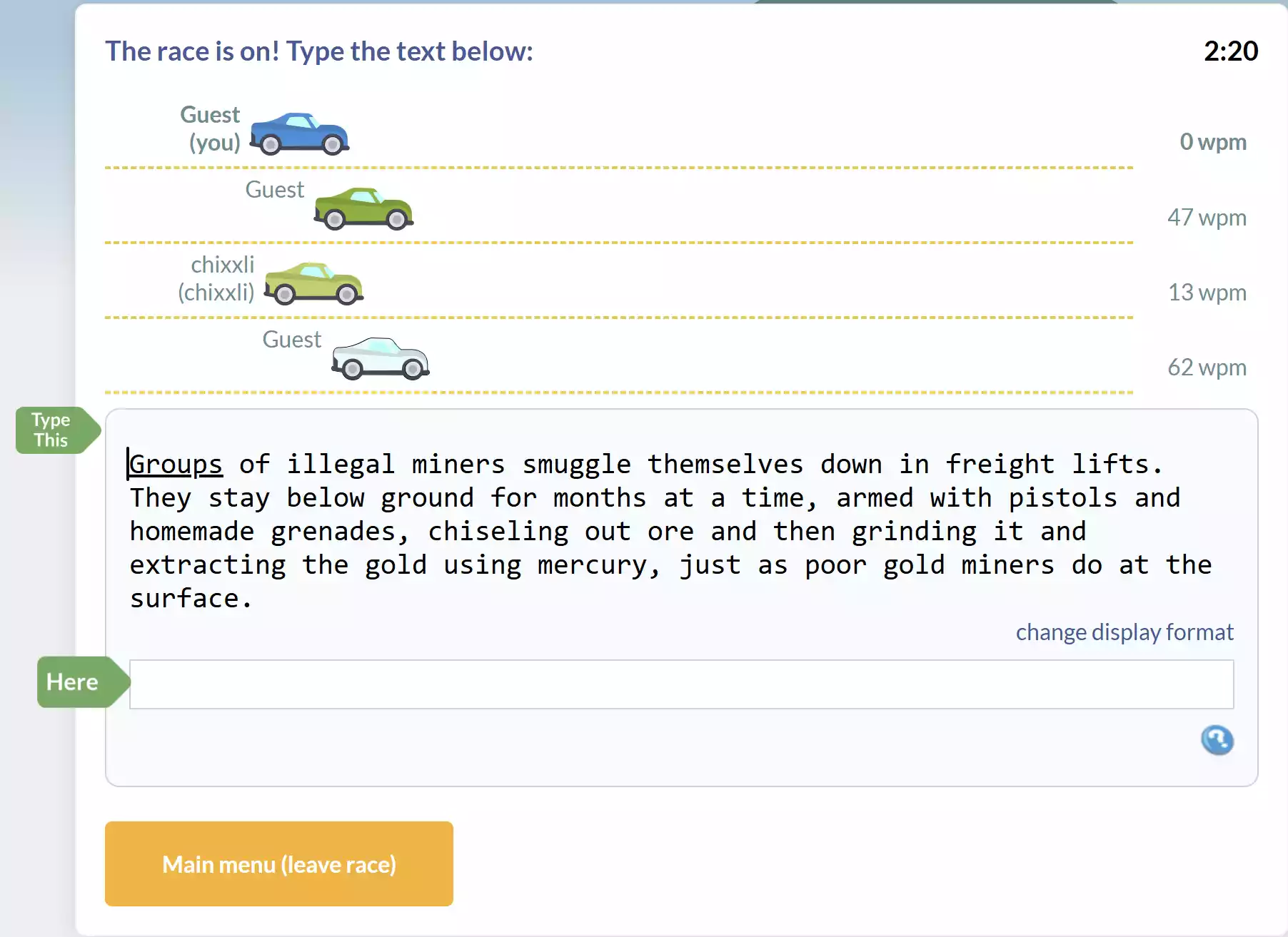The height and width of the screenshot is (937, 1288).
Task: Click the "chixxli (chixxli)" player name
Action: click(x=217, y=278)
